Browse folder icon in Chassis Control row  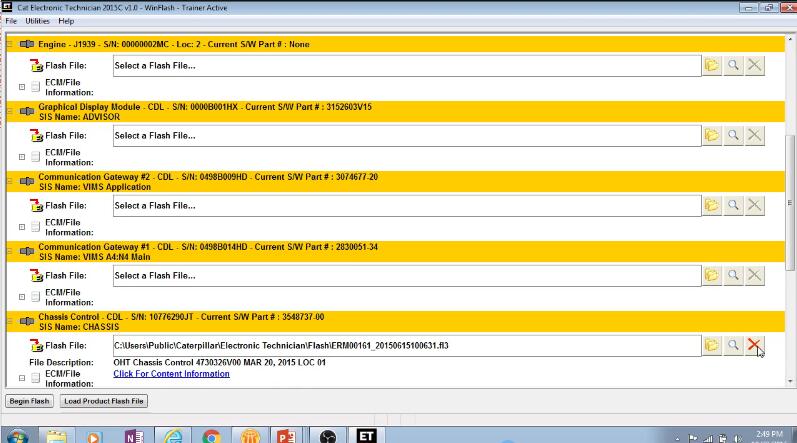(712, 345)
